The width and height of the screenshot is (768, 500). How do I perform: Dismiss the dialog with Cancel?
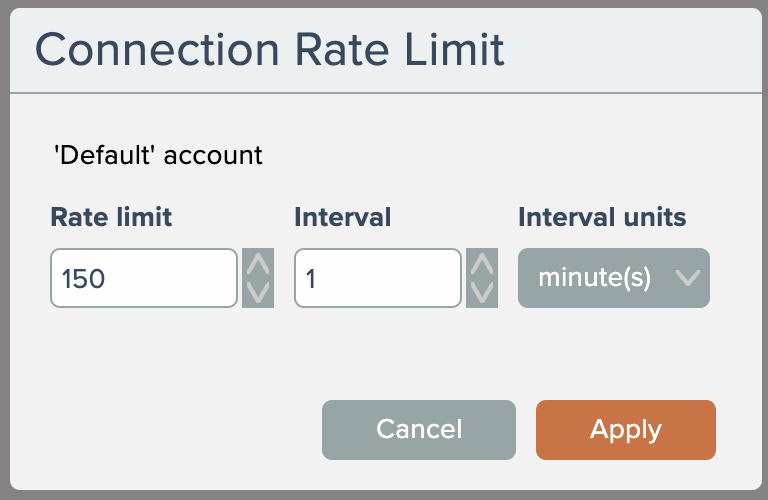(418, 430)
